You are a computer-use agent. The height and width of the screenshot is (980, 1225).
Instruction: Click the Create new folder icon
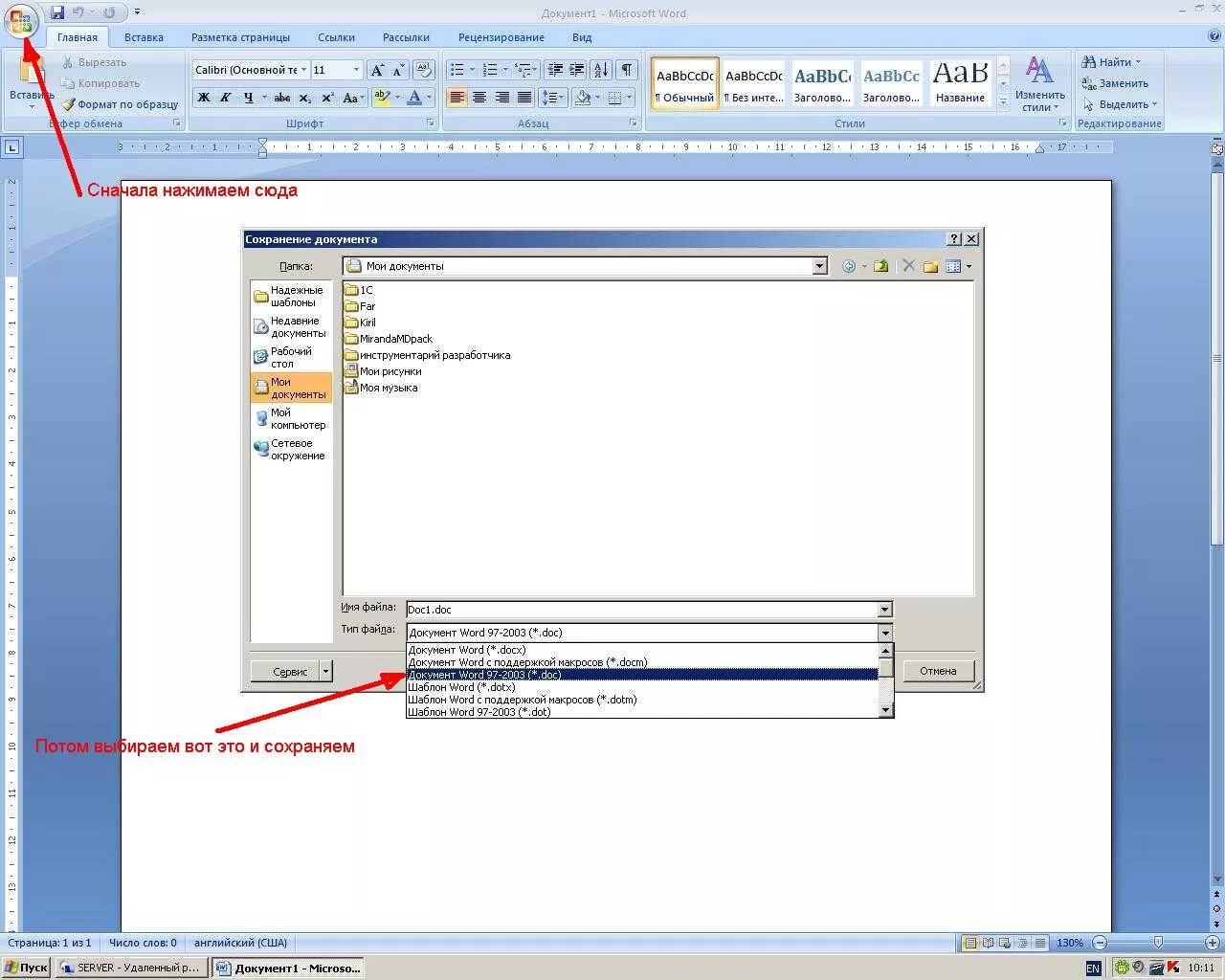(930, 266)
